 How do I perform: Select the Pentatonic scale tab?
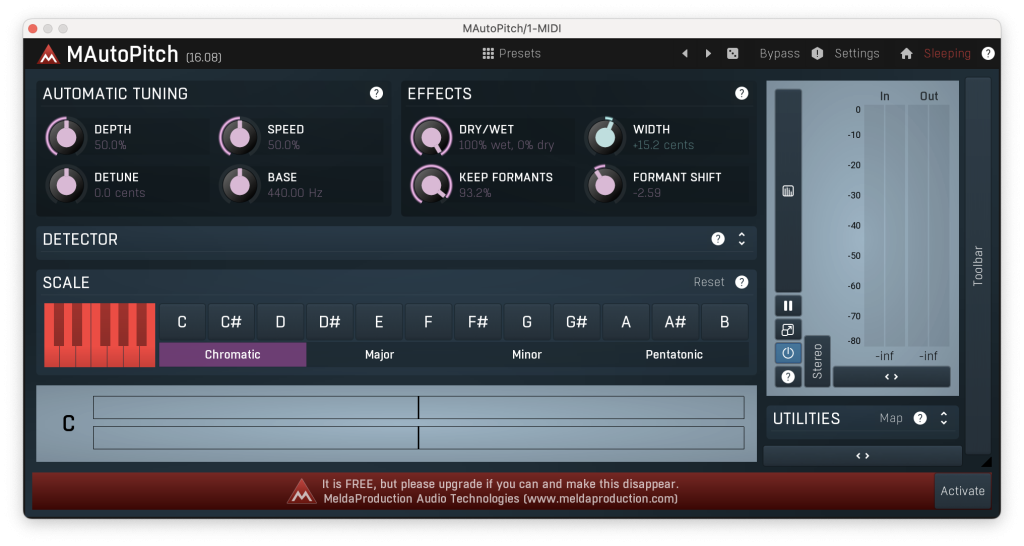(673, 355)
